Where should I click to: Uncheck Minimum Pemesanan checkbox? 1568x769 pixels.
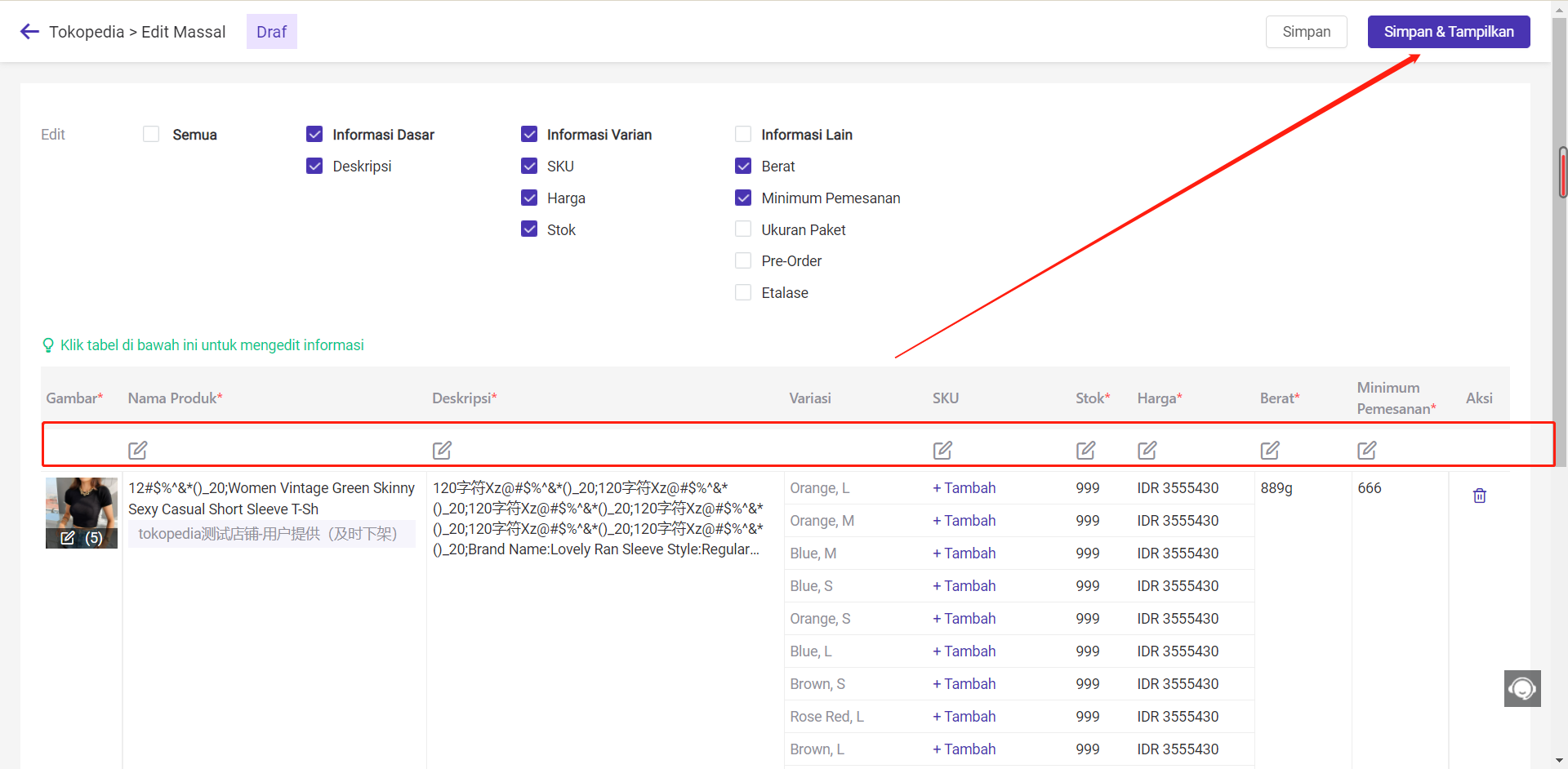743,198
